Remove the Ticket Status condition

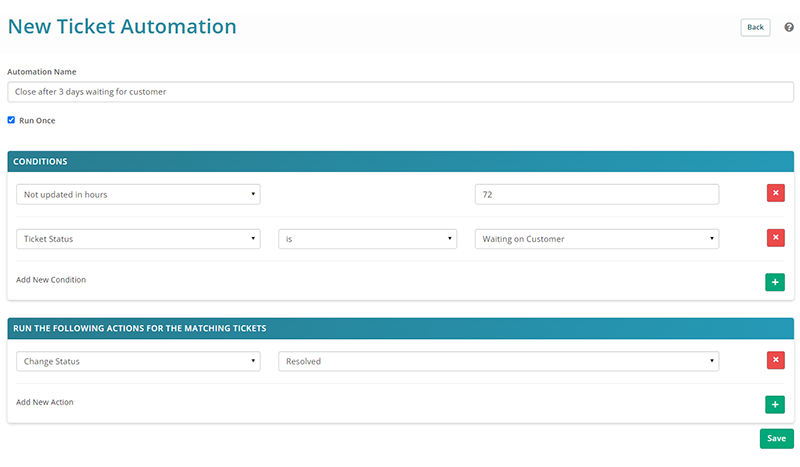776,237
